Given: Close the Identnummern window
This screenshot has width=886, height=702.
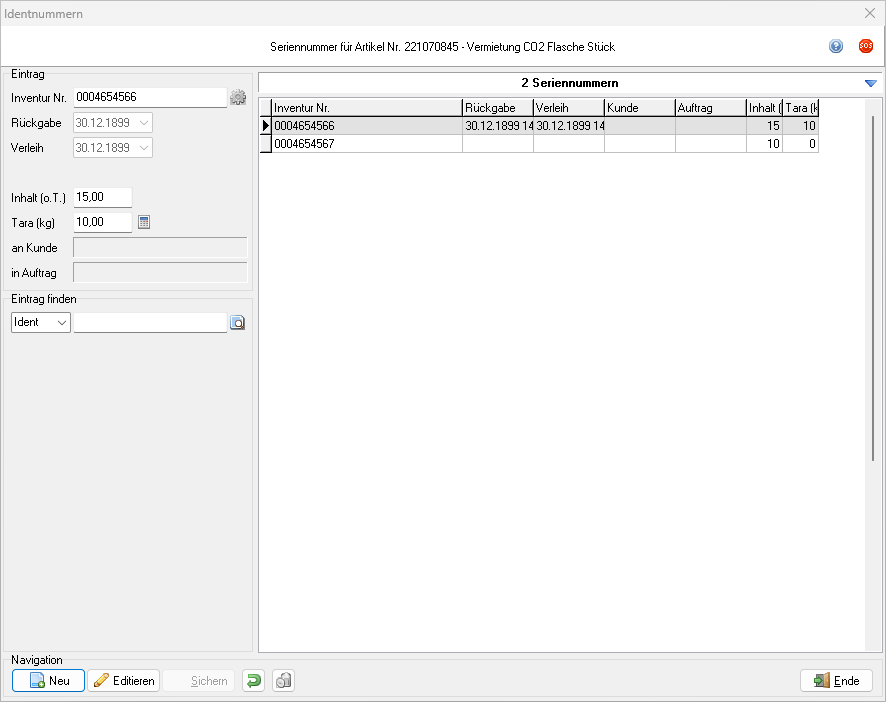Looking at the screenshot, I should pos(869,14).
